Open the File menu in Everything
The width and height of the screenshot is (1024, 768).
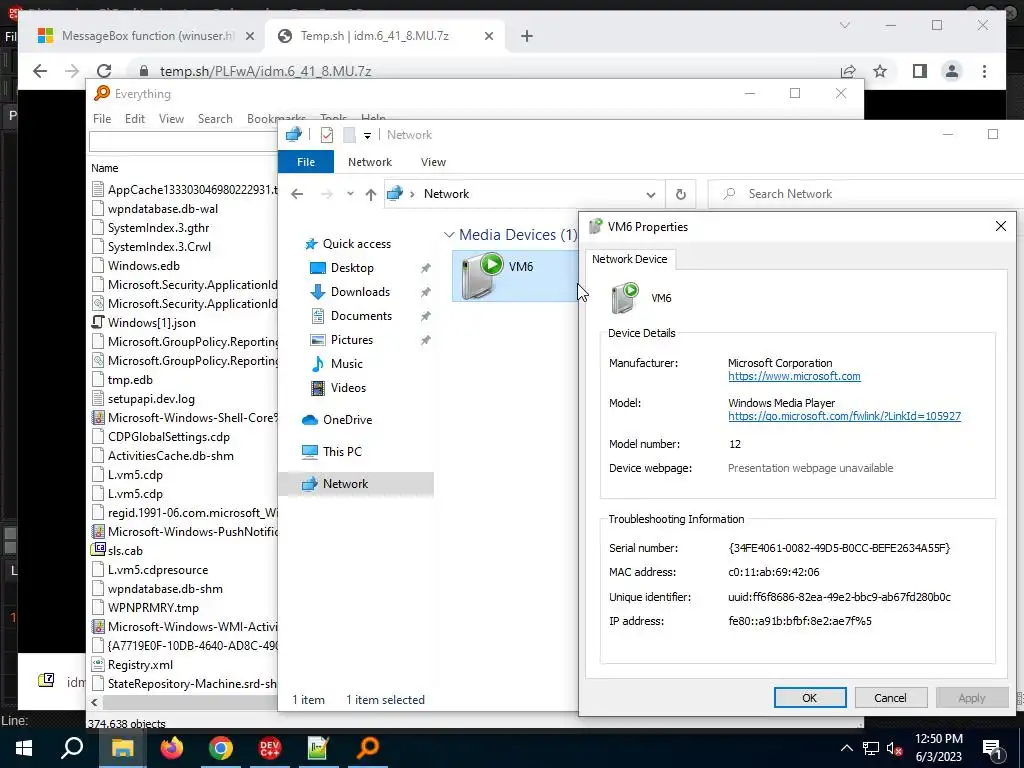pyautogui.click(x=102, y=119)
